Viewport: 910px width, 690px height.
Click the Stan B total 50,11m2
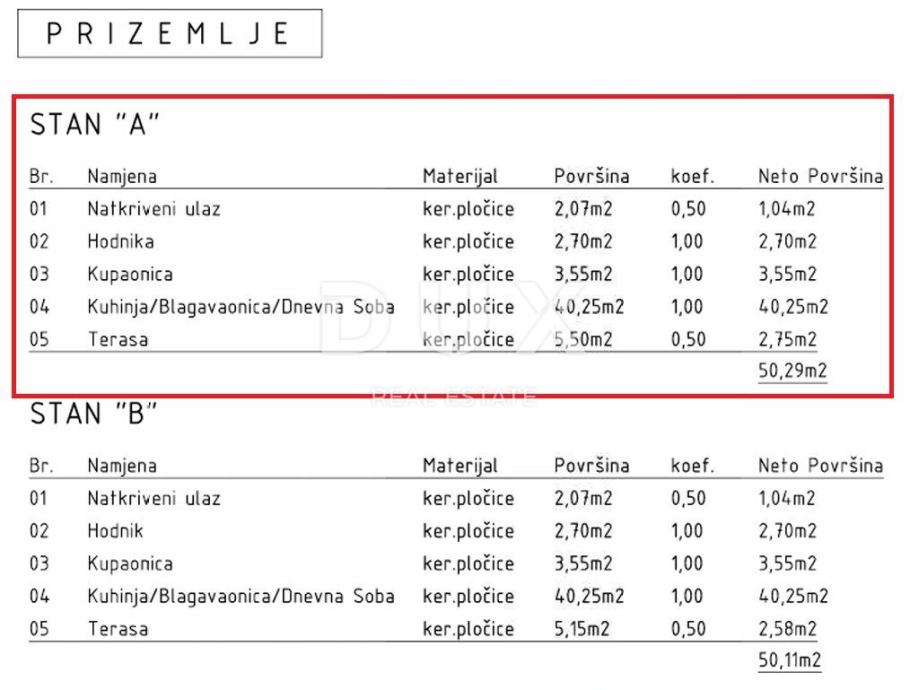[x=790, y=661]
